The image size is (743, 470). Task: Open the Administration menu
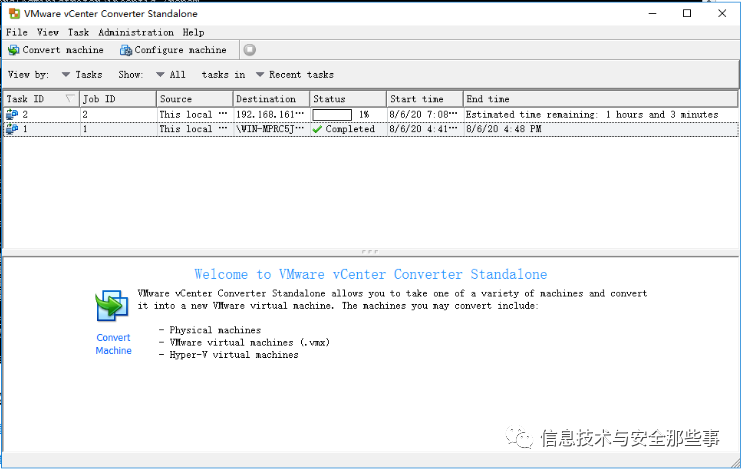tap(136, 32)
